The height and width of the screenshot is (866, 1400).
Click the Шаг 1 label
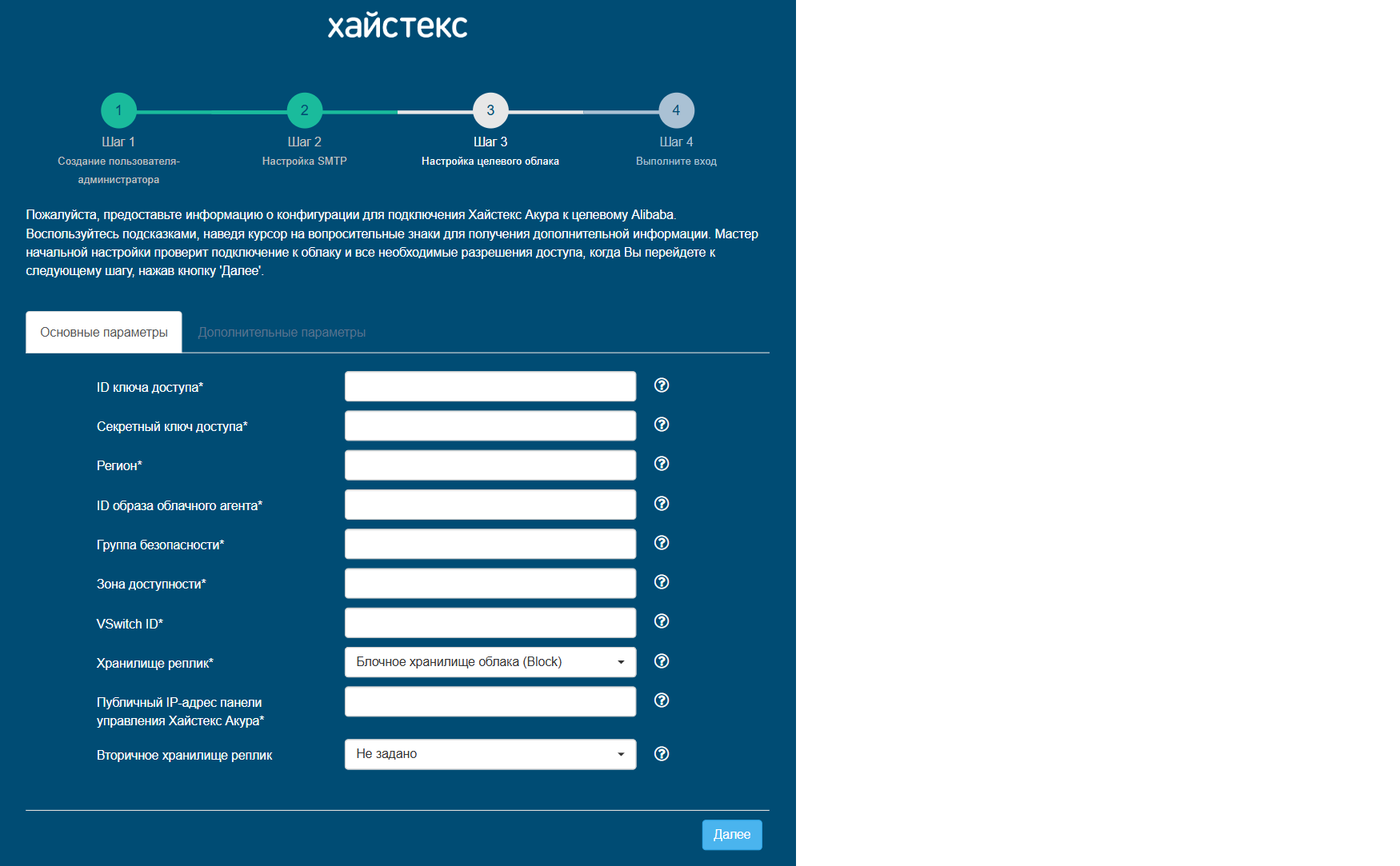[118, 142]
